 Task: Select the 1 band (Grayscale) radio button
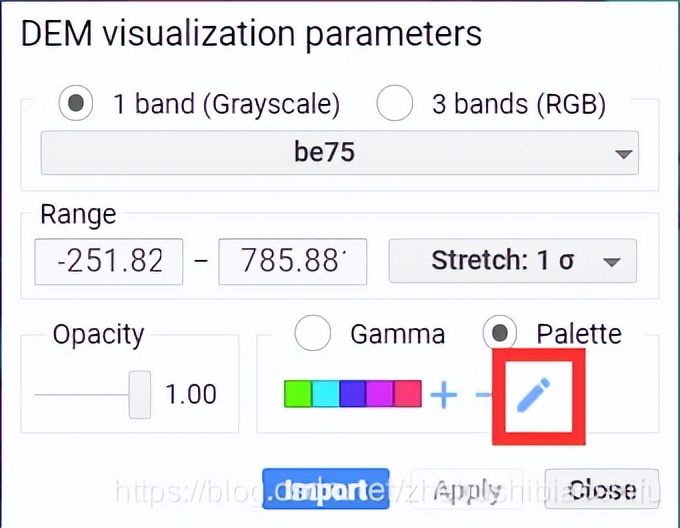coord(77,103)
